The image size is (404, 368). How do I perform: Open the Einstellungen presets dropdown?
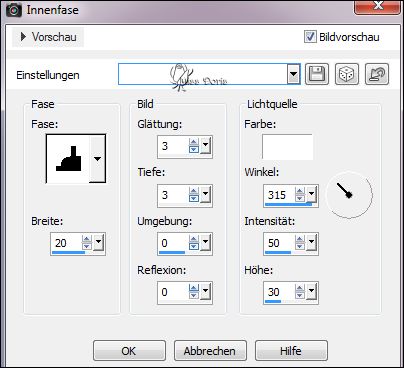[x=293, y=74]
